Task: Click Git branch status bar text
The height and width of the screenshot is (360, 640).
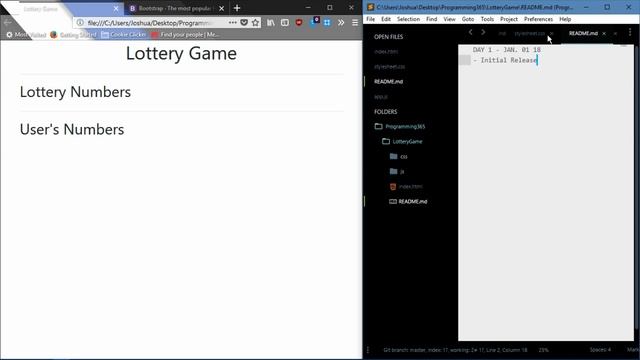Action: pos(455,350)
